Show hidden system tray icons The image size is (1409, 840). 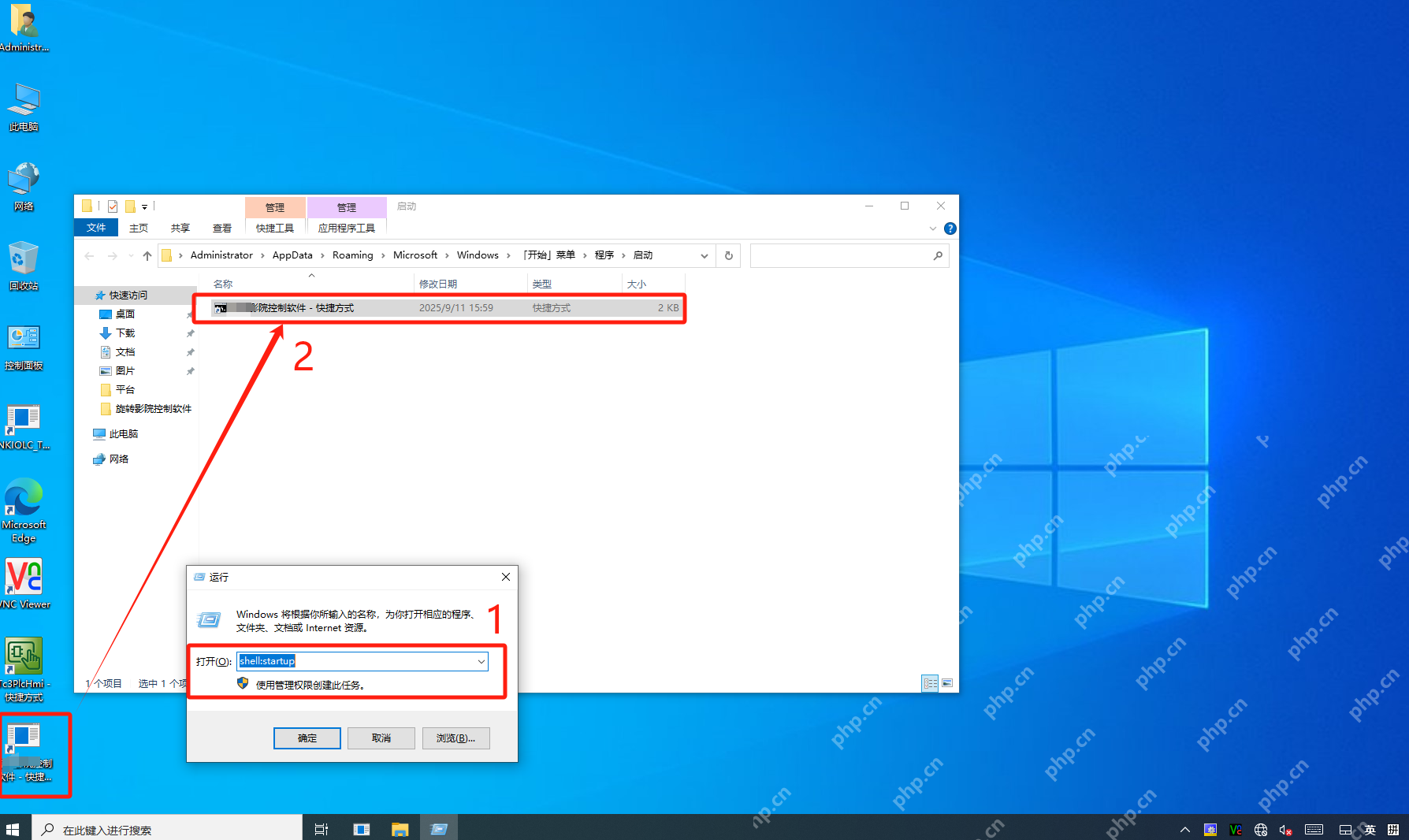pos(1184,830)
